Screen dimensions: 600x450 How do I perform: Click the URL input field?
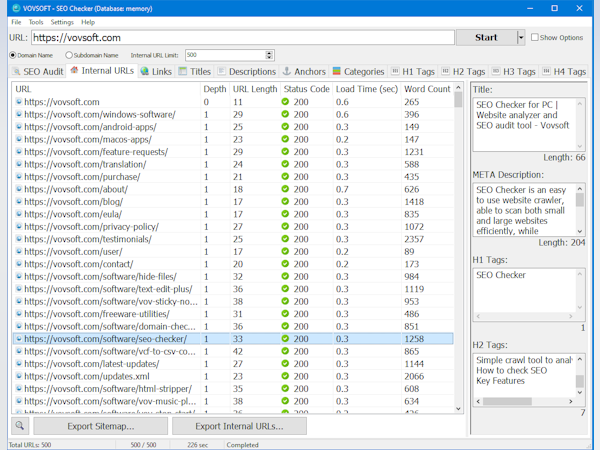(x=243, y=38)
